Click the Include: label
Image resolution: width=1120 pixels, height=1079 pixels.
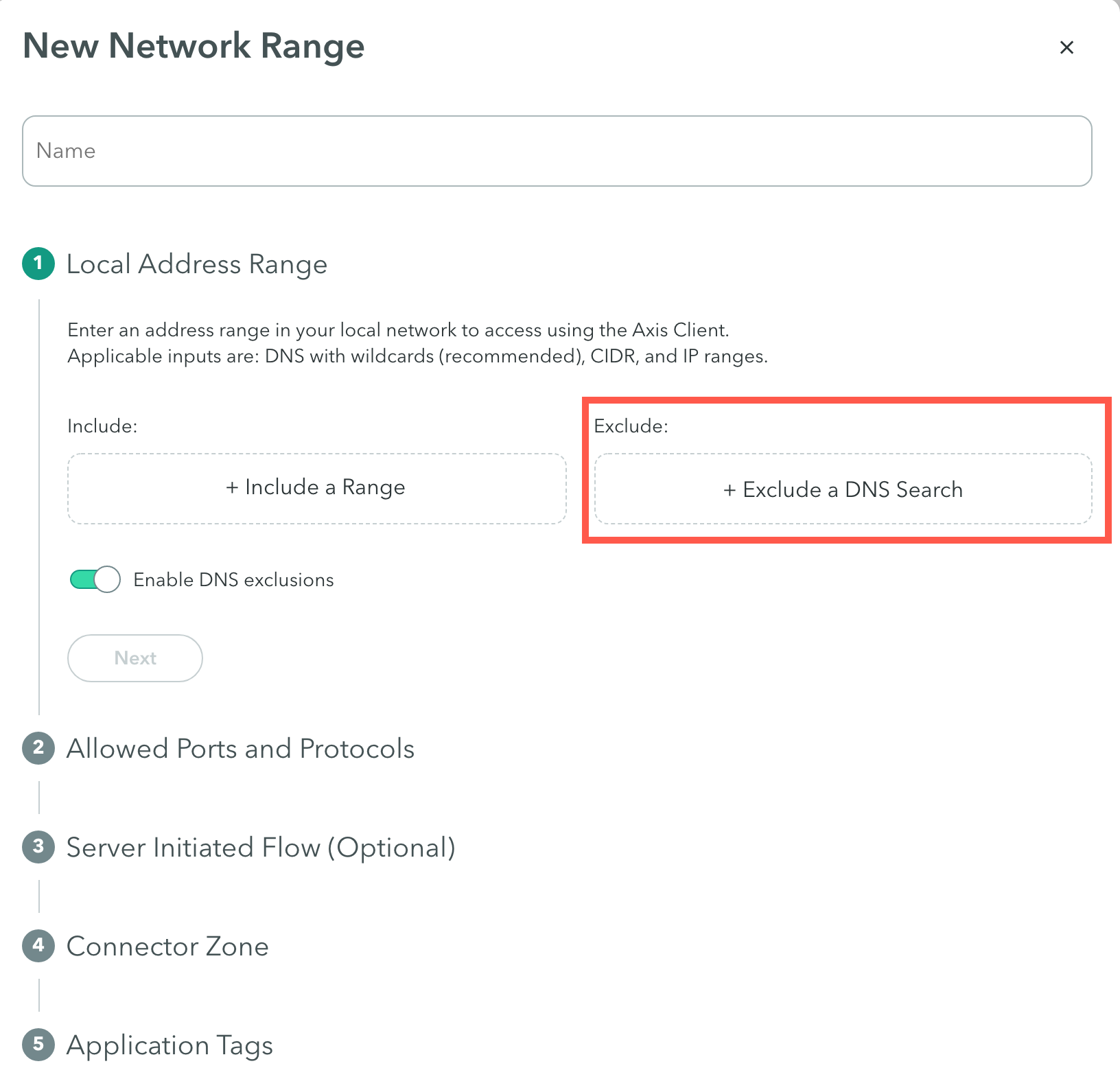(x=102, y=426)
